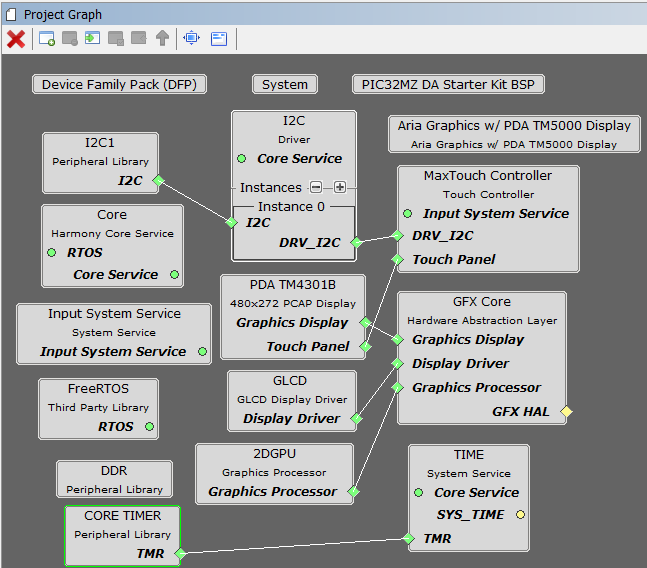Click green RTOS circle on Core block
647x568 pixels.
(52, 252)
